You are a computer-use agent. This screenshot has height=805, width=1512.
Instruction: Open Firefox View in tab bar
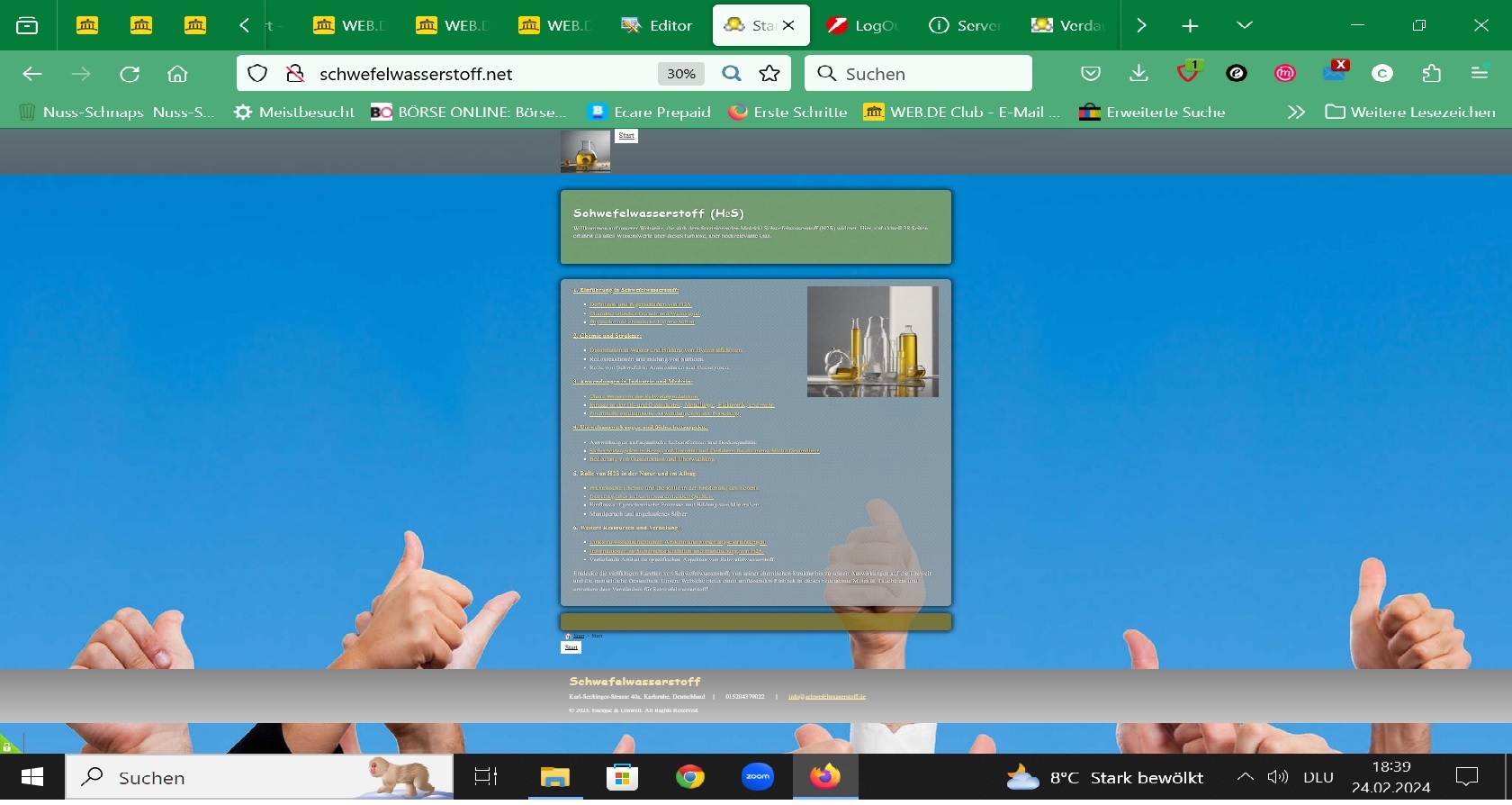pyautogui.click(x=27, y=25)
